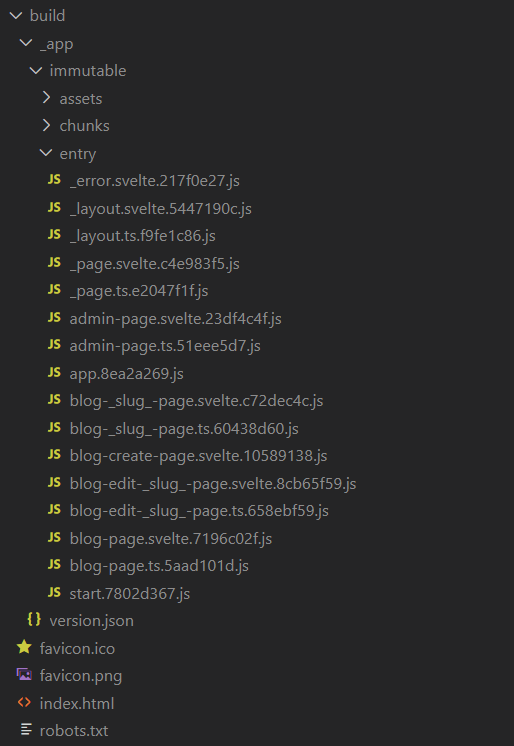Viewport: 514px width, 746px height.
Task: Open file blog-edit-_slug_-page.svelte.8cb65f59.js
Action: tap(213, 484)
